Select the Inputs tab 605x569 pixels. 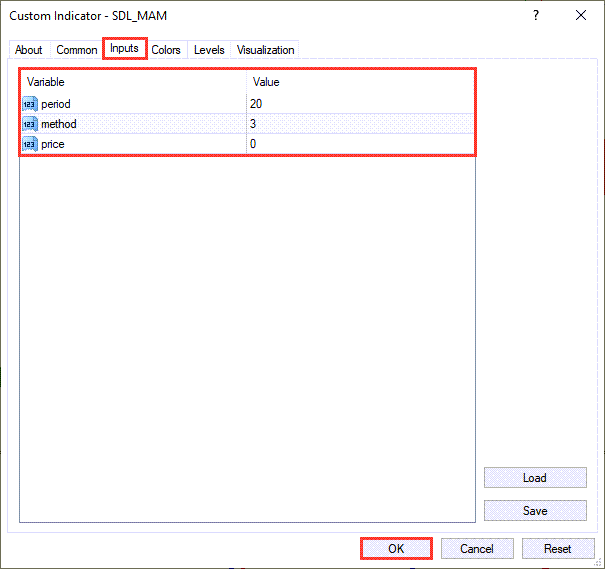(125, 49)
